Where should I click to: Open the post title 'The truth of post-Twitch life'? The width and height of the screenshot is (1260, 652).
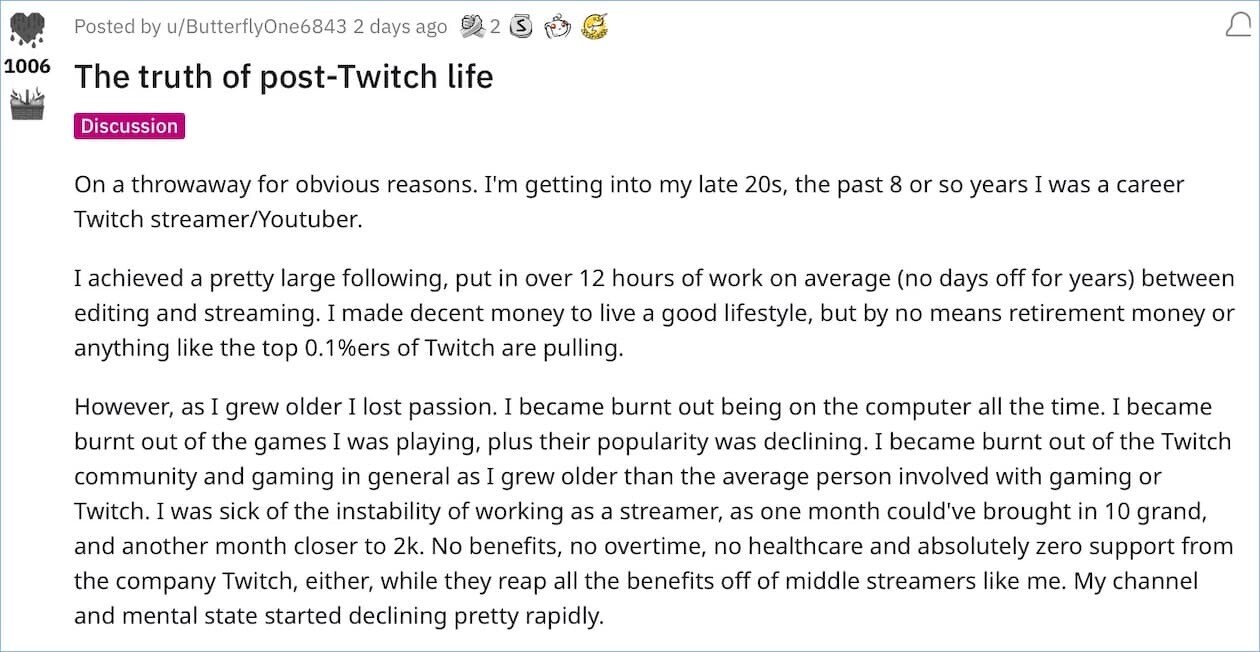(x=284, y=76)
